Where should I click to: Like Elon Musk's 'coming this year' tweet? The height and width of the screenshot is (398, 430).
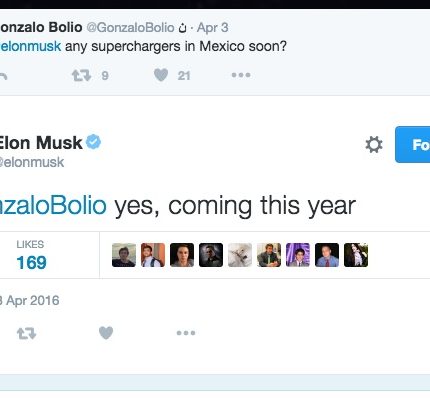[x=106, y=333]
